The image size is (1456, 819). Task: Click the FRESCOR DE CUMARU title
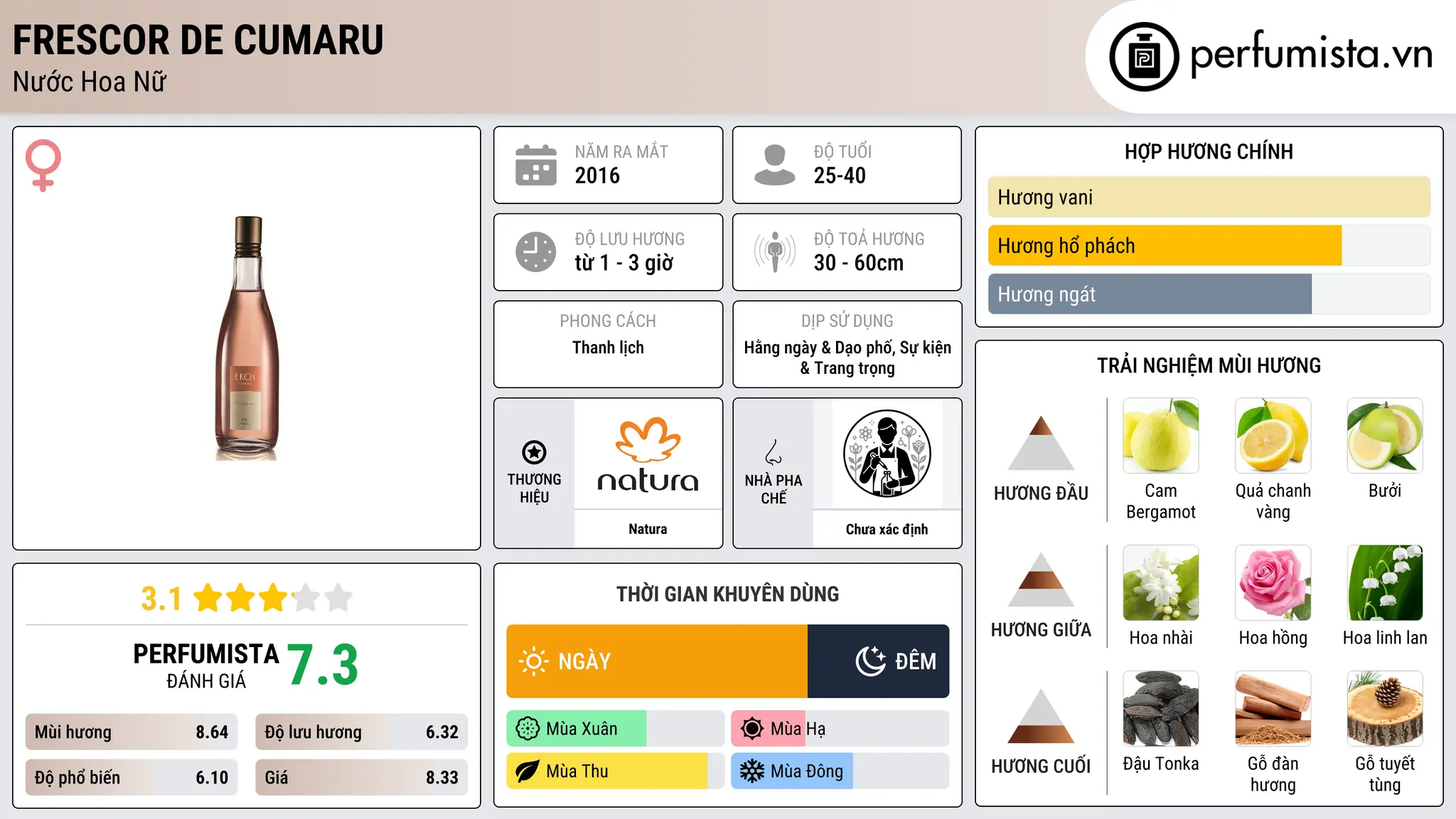pos(198,40)
